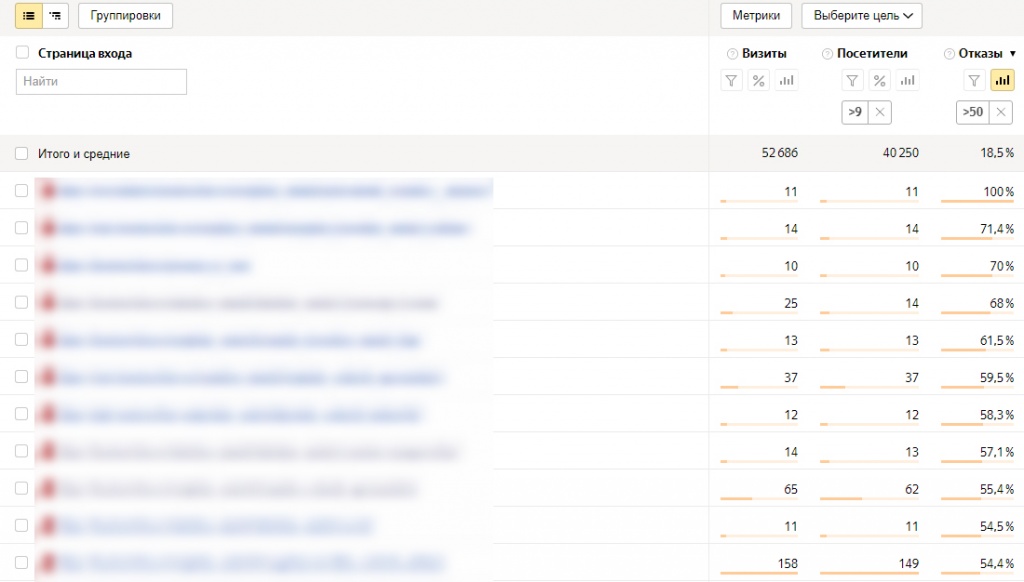Open the filter for the Отказы column

point(974,81)
